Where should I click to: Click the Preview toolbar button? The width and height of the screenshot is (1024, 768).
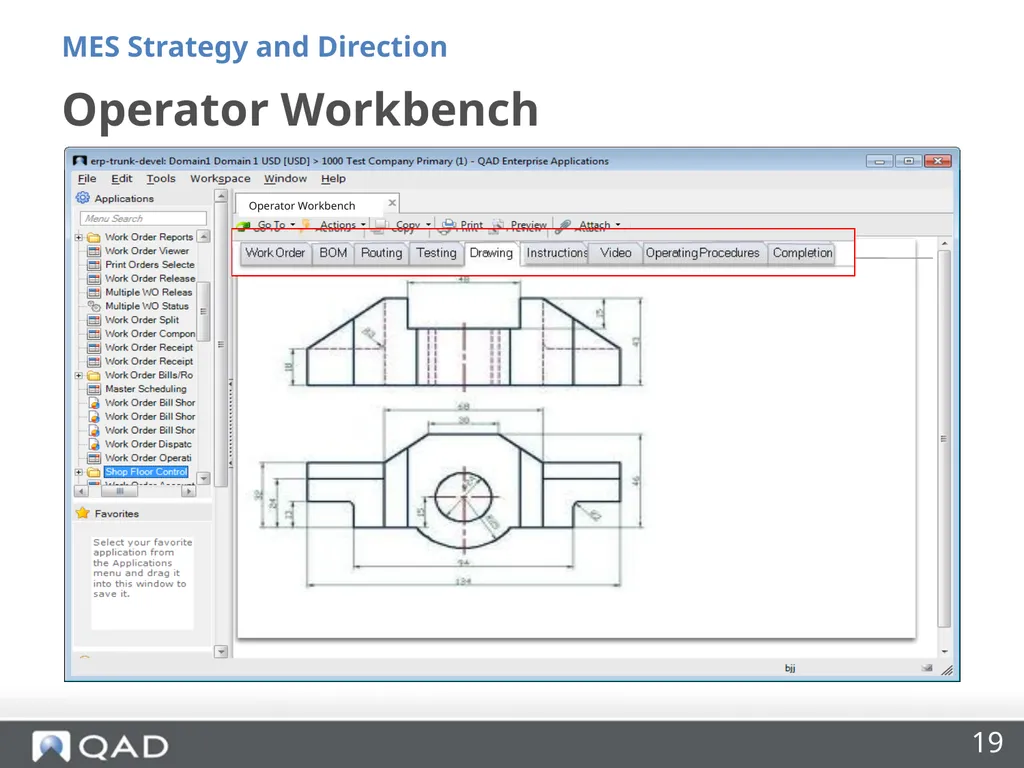520,226
